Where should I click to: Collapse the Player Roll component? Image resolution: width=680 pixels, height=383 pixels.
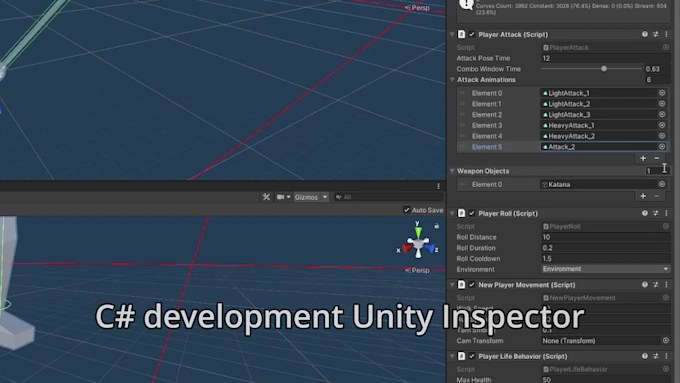(x=452, y=213)
